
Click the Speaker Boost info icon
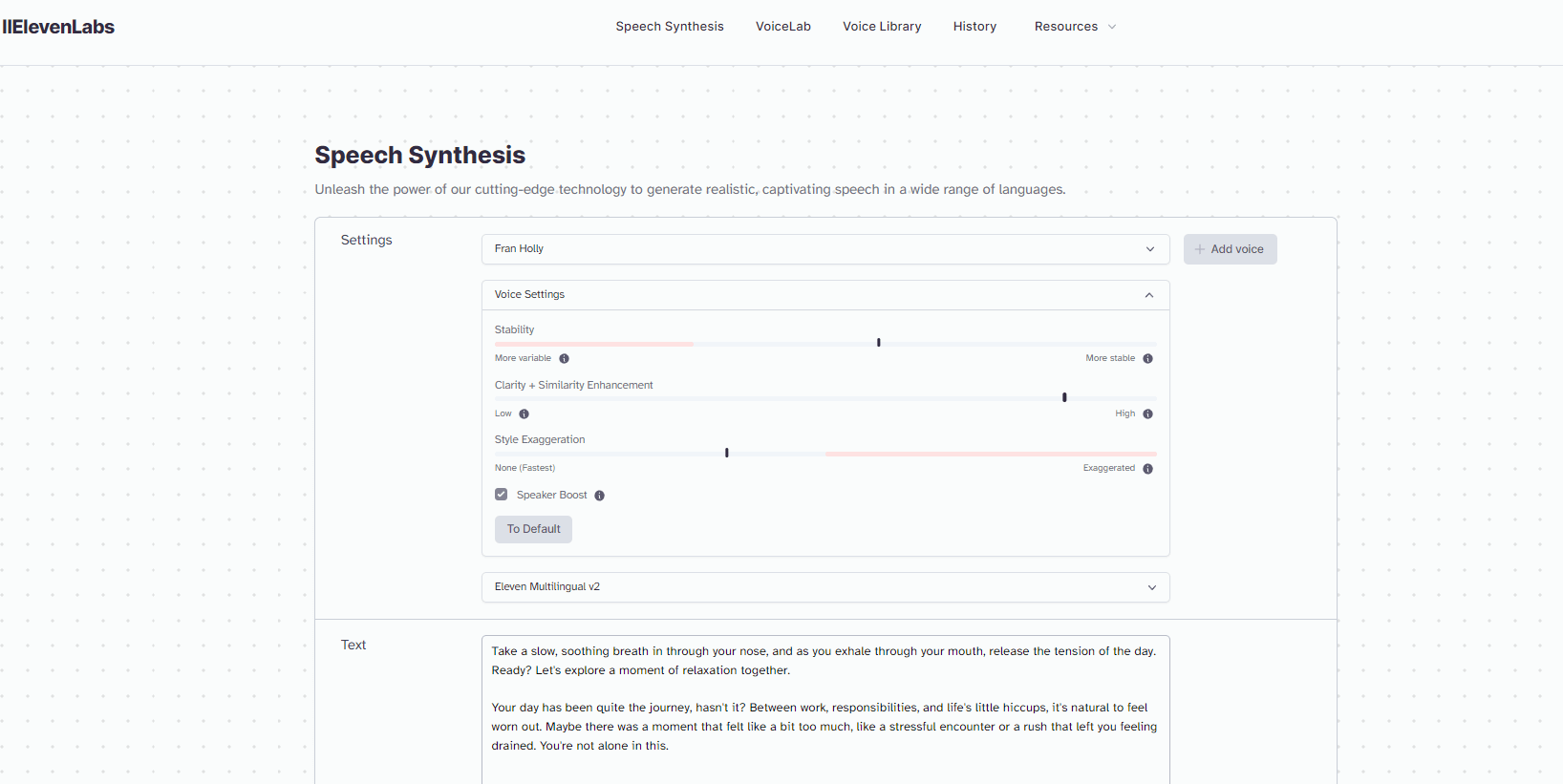[599, 496]
